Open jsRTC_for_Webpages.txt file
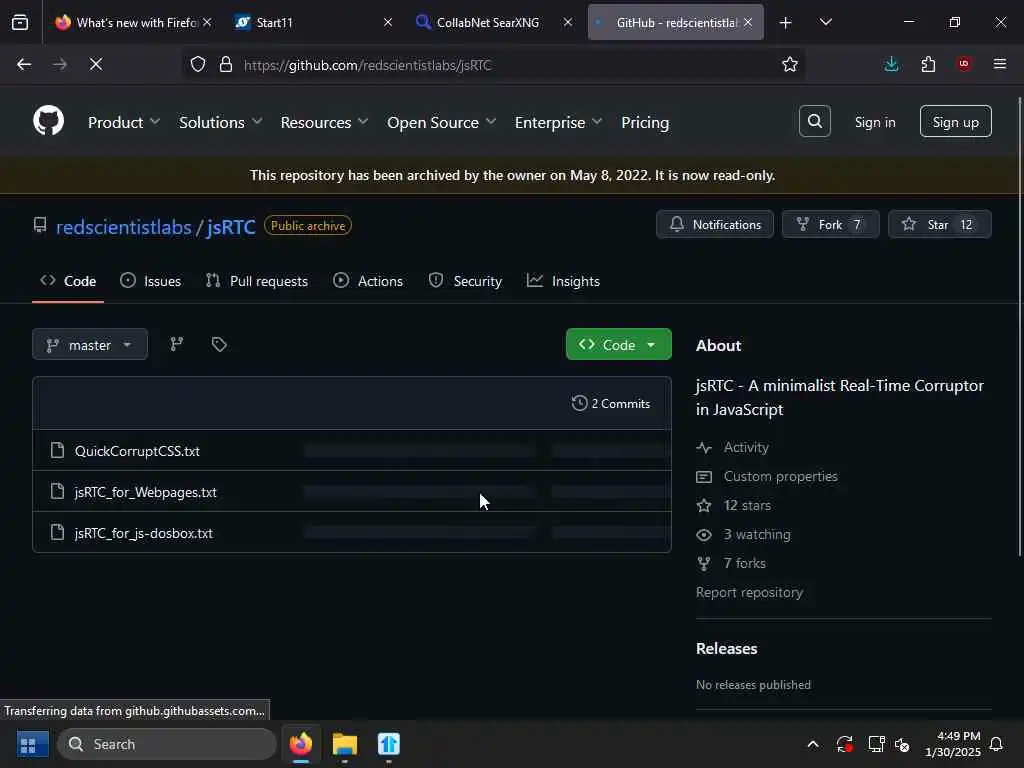The width and height of the screenshot is (1024, 768). click(145, 492)
